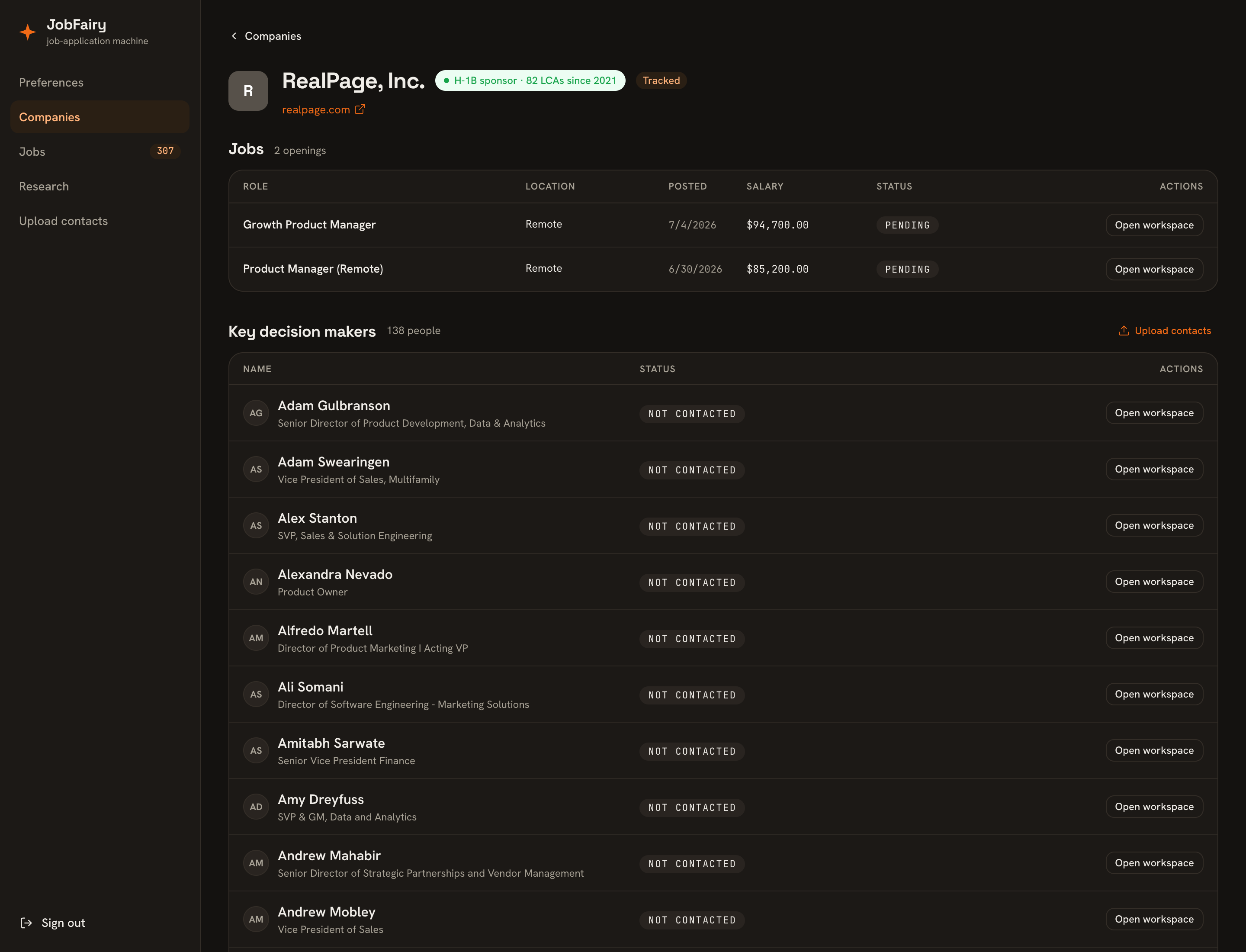Open workspace for Alfredo Martell
Screen dimensions: 1246x952
point(1154,638)
